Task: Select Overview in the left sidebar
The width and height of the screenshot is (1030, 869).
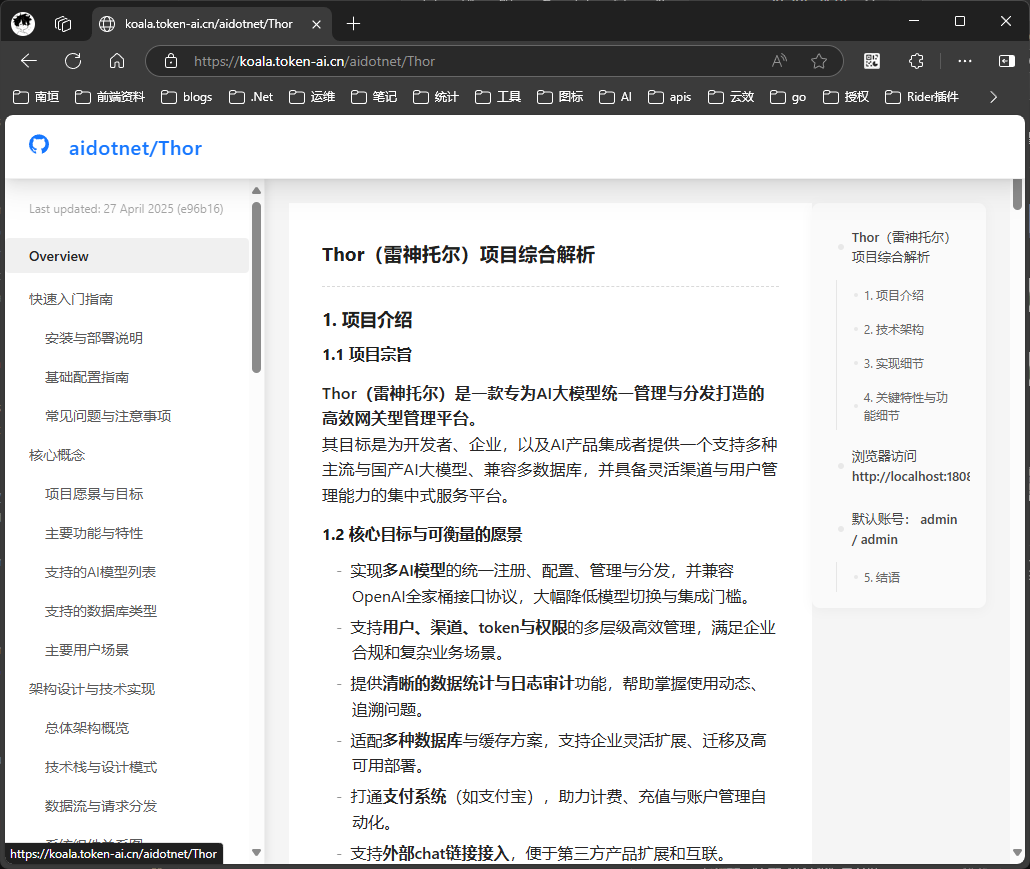Action: point(58,255)
